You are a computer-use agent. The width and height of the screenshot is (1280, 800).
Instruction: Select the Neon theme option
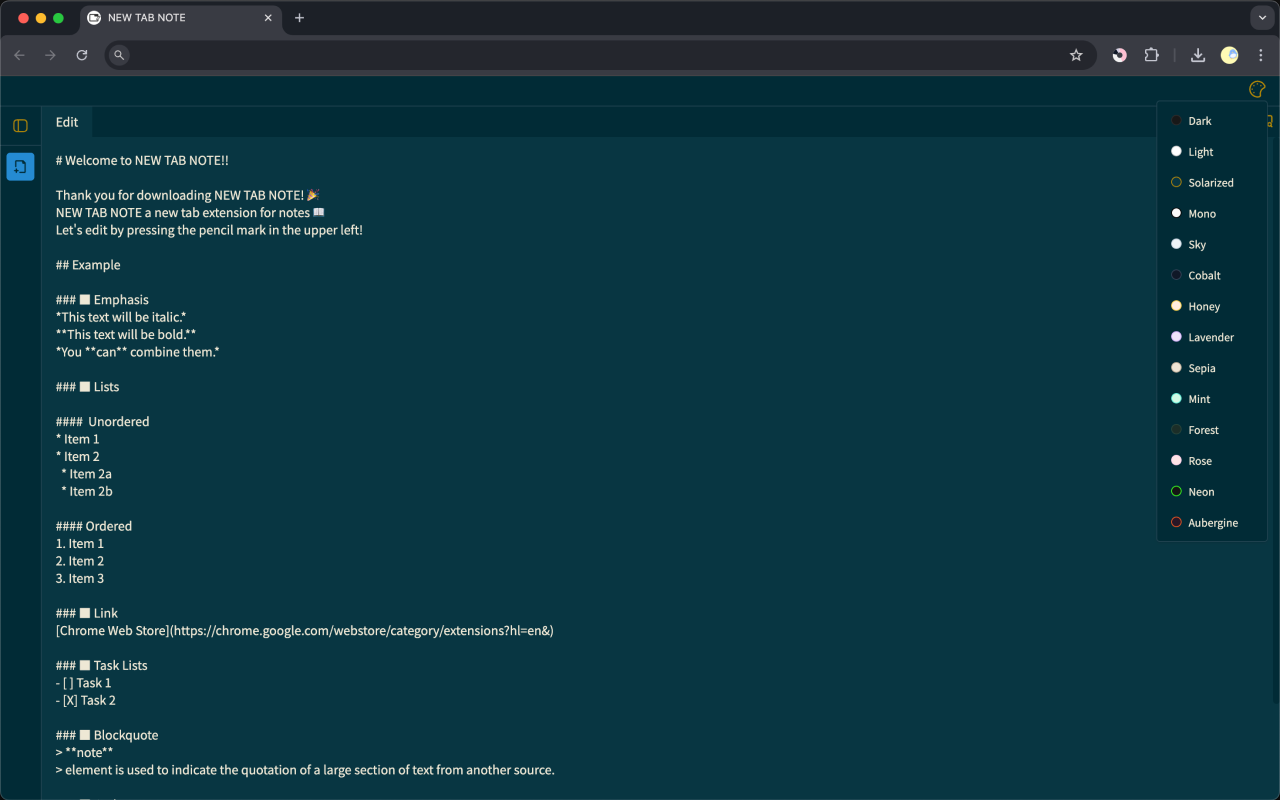tap(1212, 492)
